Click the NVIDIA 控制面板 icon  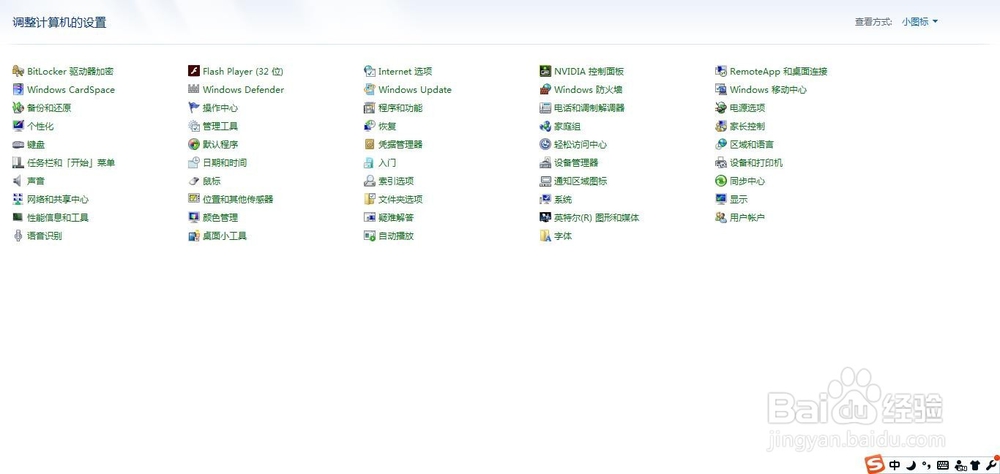545,71
